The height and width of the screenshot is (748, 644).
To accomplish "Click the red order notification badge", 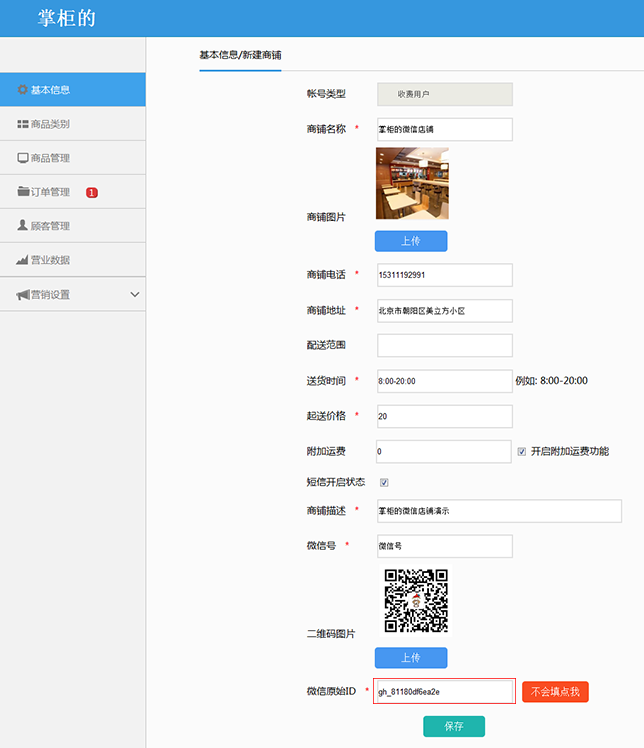I will 92,192.
